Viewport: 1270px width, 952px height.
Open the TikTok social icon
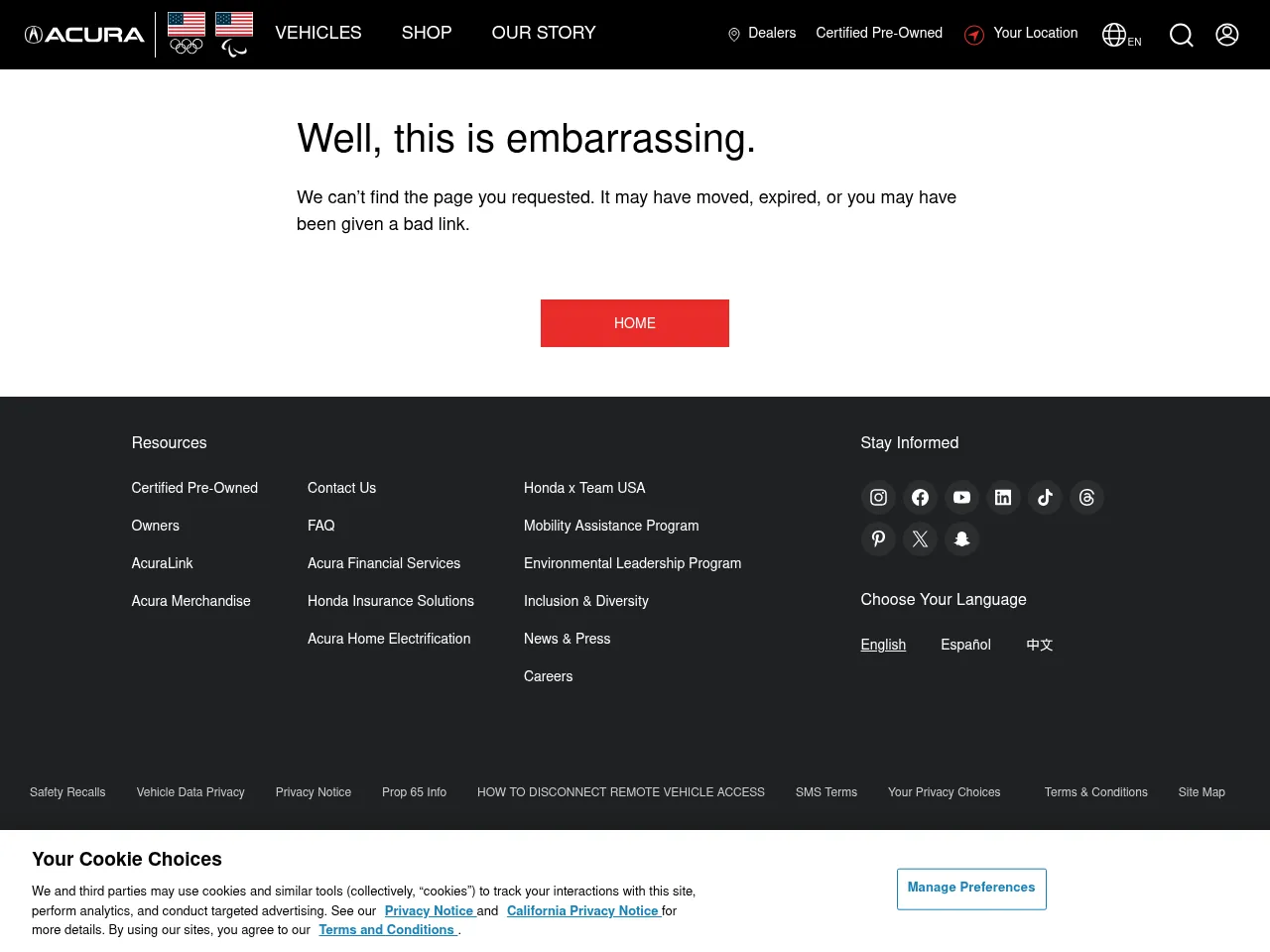1045,498
